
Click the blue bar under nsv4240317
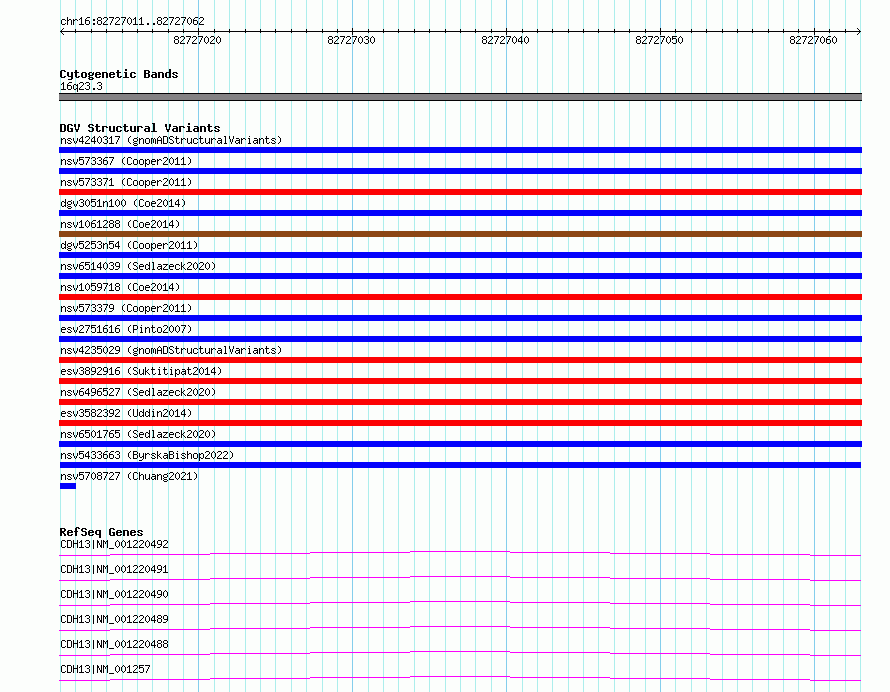coord(460,150)
